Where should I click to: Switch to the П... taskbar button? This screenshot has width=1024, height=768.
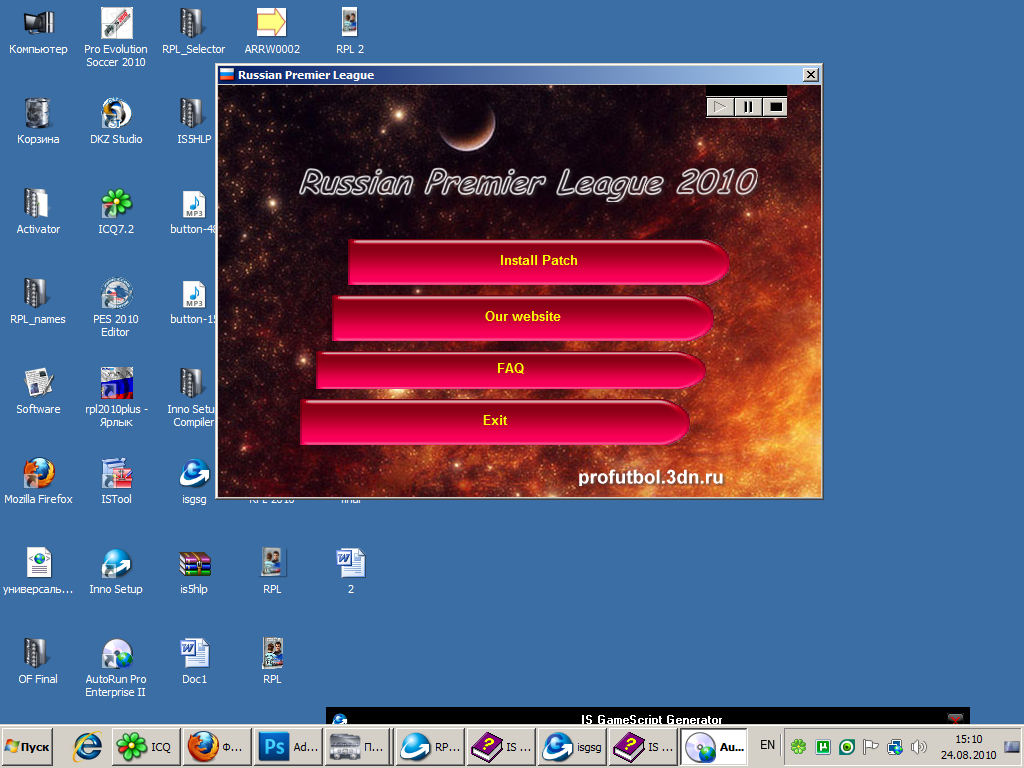(357, 746)
